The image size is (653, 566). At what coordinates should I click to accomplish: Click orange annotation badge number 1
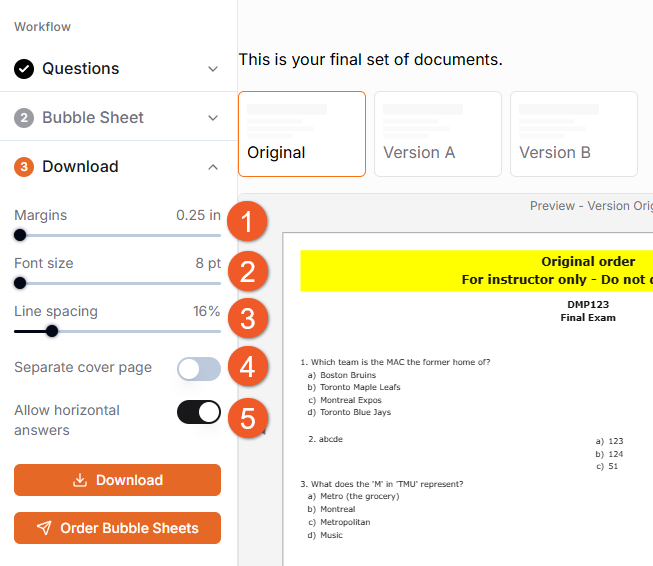coord(248,220)
